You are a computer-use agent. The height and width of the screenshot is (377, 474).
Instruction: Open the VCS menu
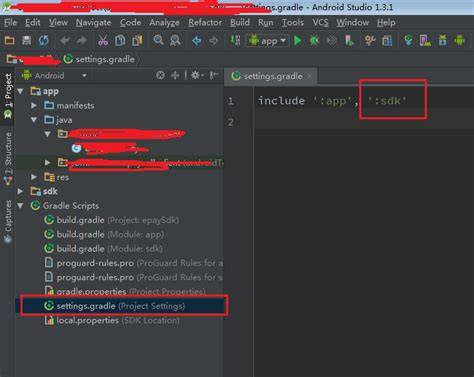pyautogui.click(x=320, y=22)
